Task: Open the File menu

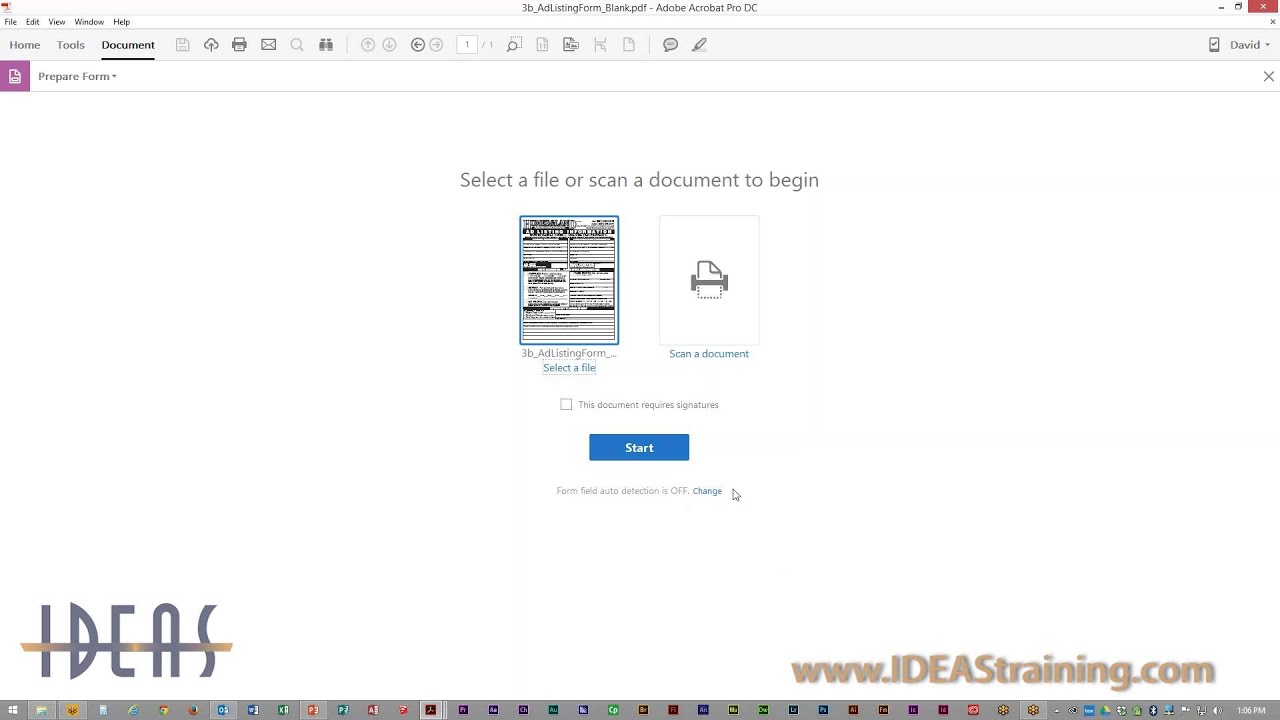Action: click(10, 22)
